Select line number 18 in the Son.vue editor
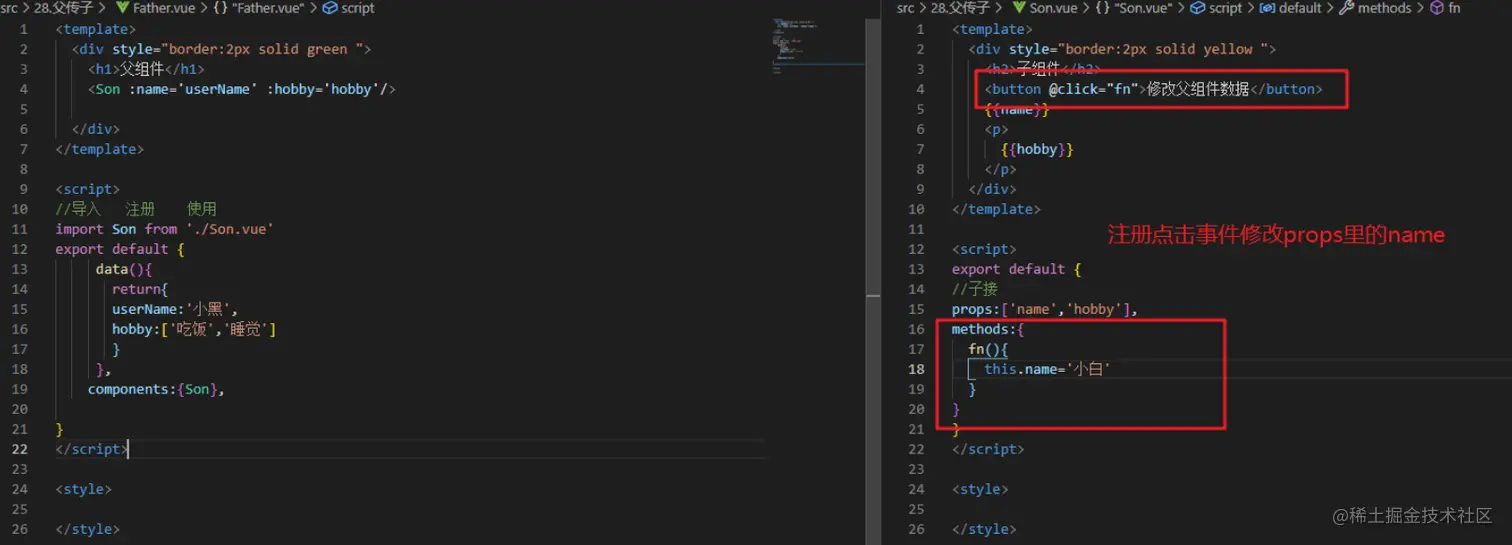The height and width of the screenshot is (545, 1512). coord(916,369)
